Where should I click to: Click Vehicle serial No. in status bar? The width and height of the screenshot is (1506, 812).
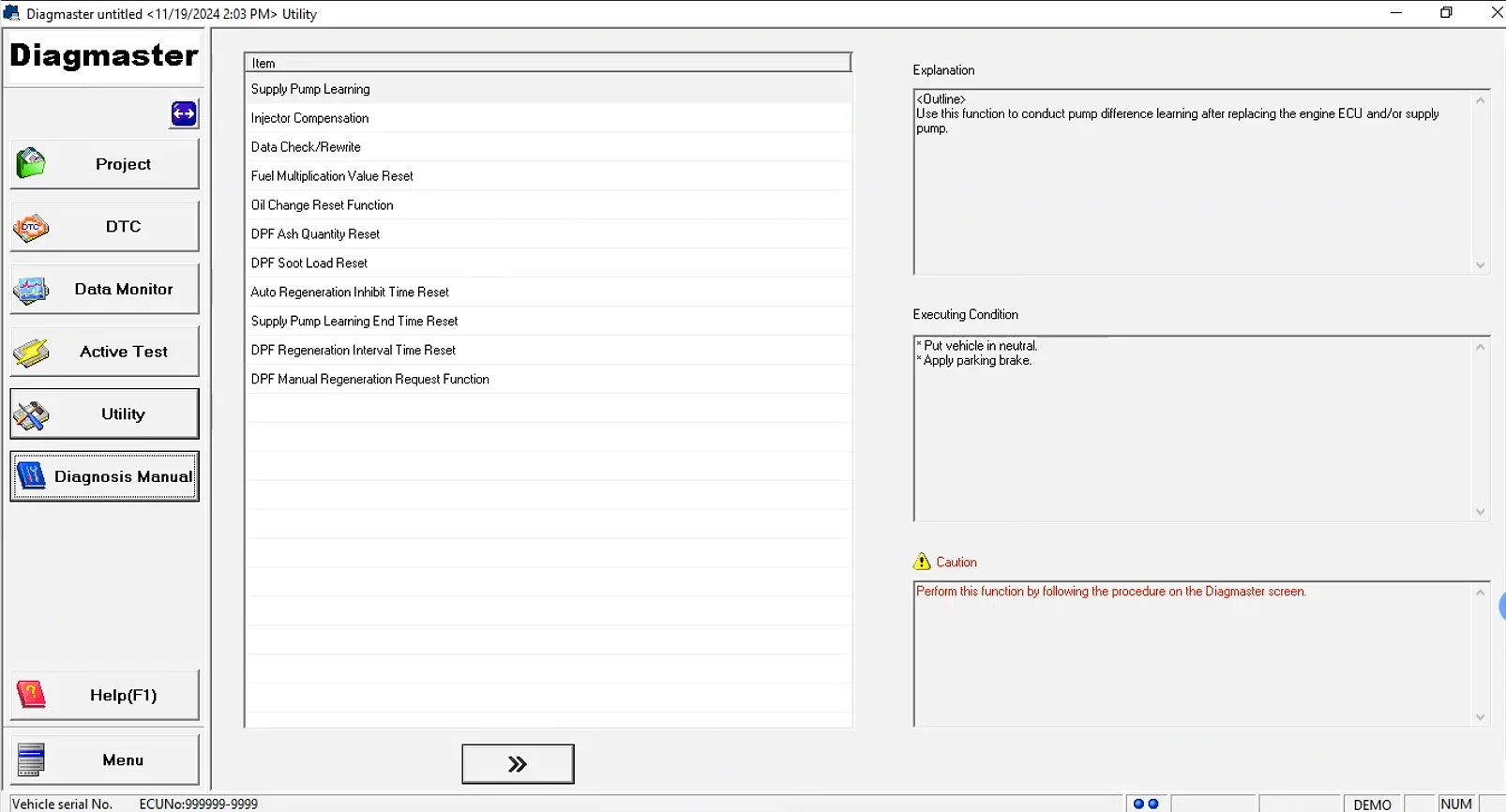[62, 804]
